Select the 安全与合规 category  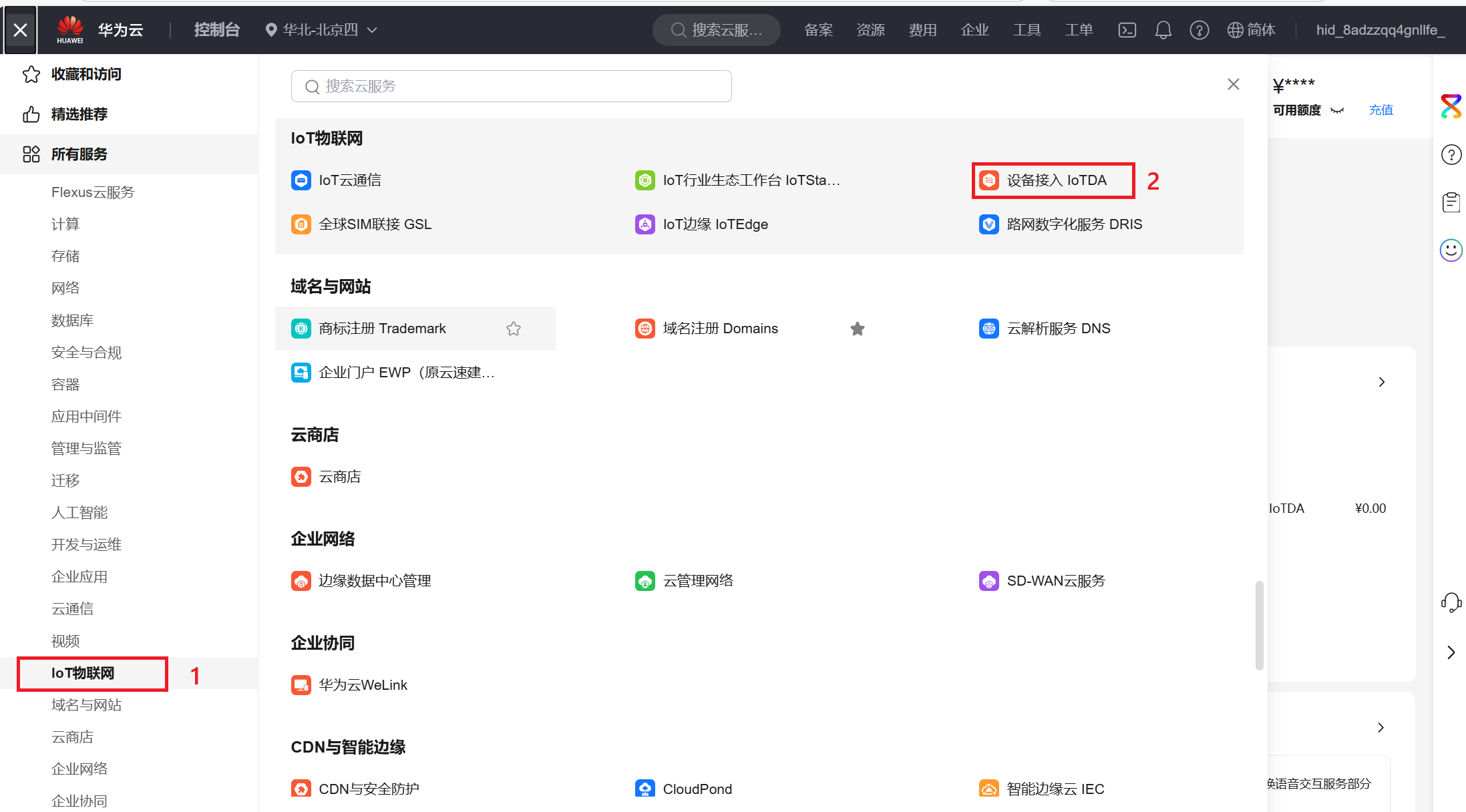coord(86,353)
